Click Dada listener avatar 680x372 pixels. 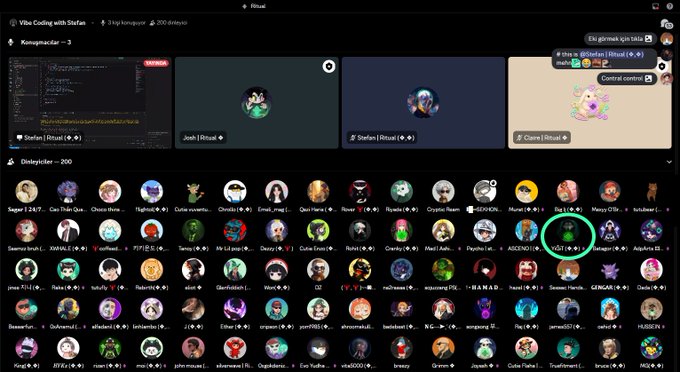[x=651, y=270]
